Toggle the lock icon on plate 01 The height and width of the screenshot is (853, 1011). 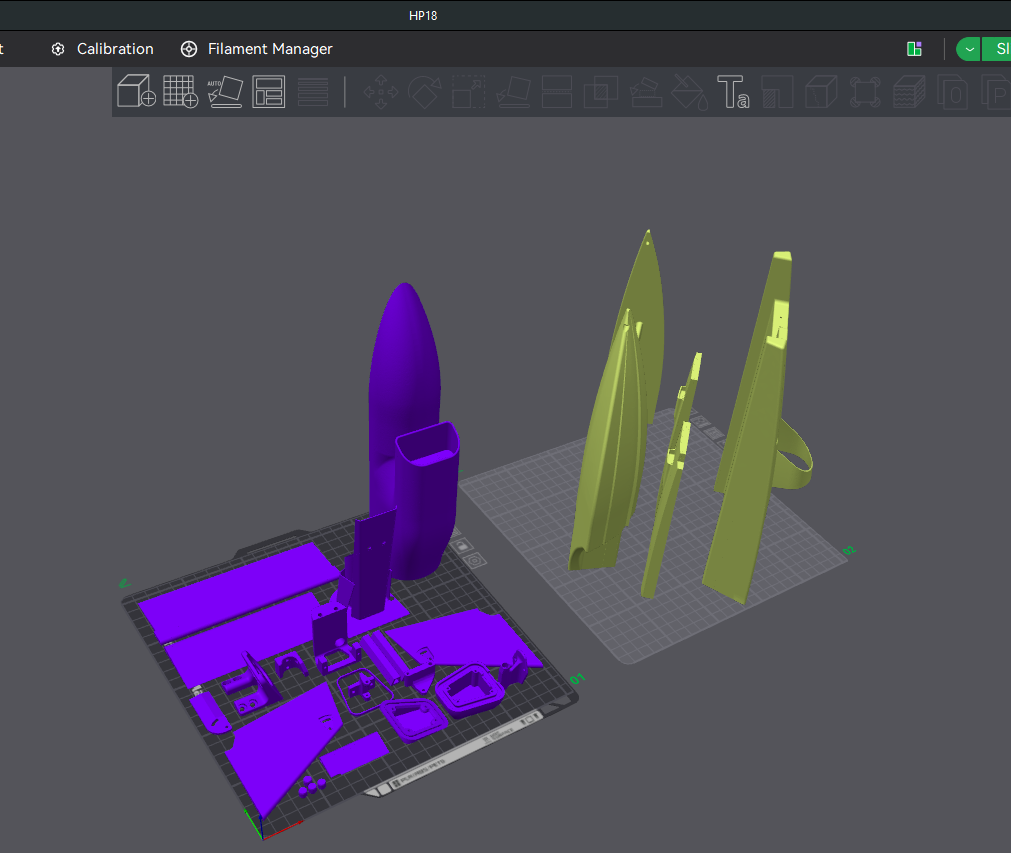[x=462, y=546]
